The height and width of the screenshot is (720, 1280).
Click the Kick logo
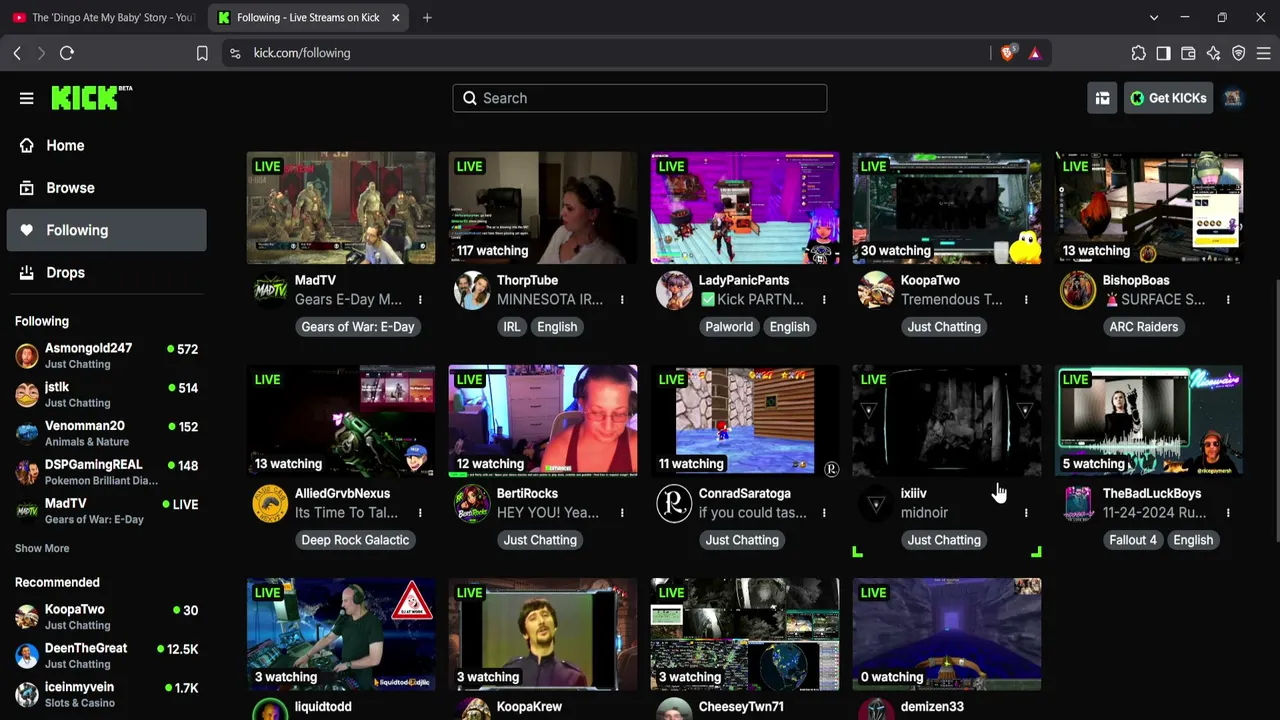point(91,97)
